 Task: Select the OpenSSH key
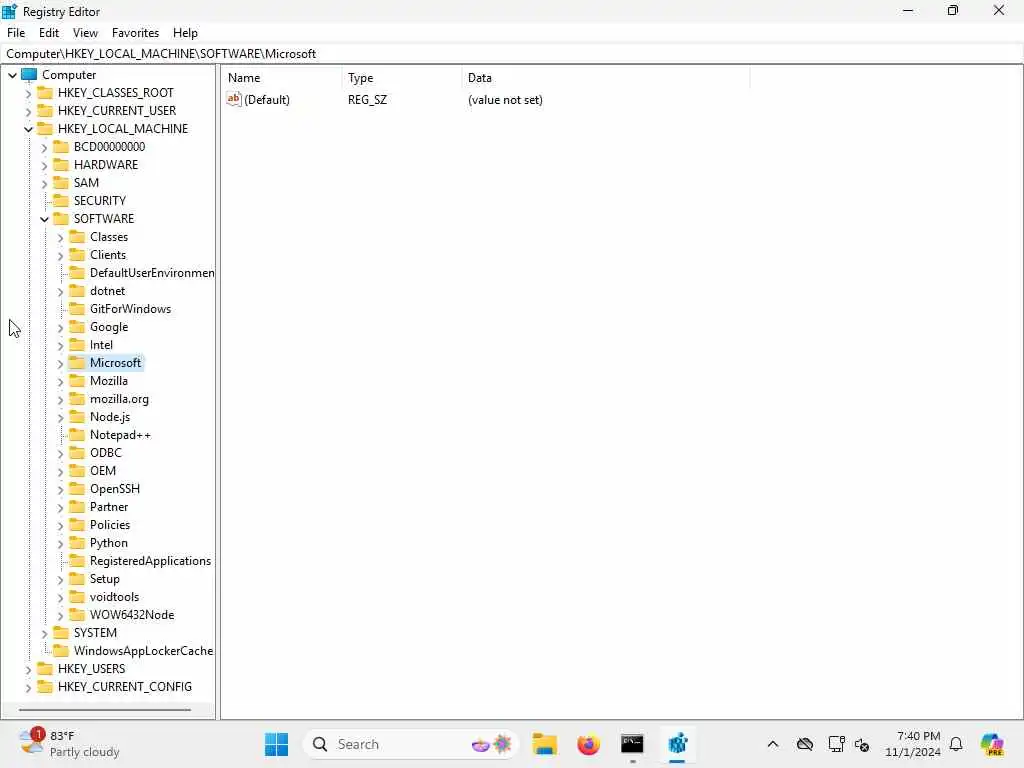[x=115, y=488]
